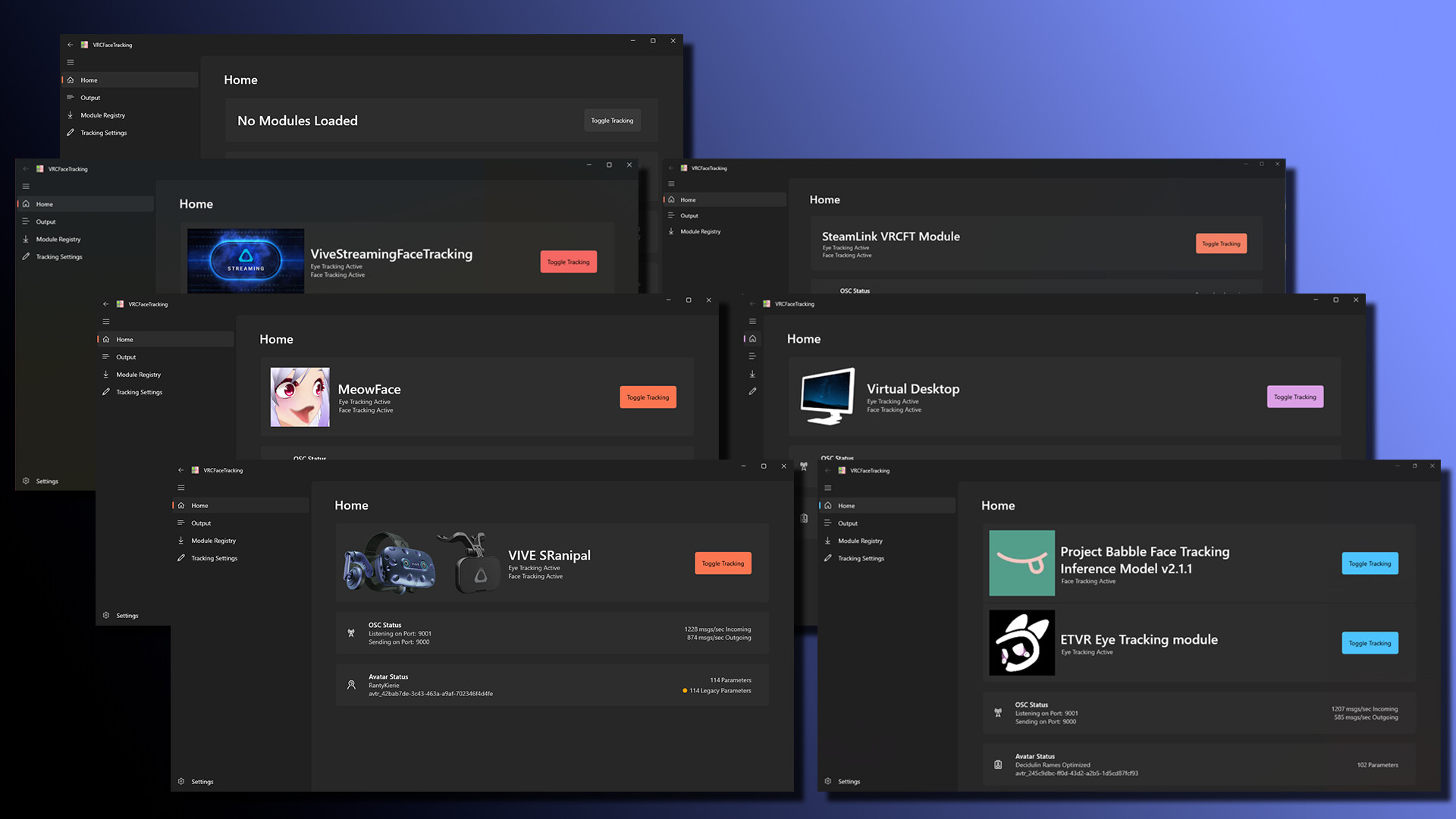Click the Avatar Status person icon
This screenshot has height=819, width=1456.
(351, 684)
